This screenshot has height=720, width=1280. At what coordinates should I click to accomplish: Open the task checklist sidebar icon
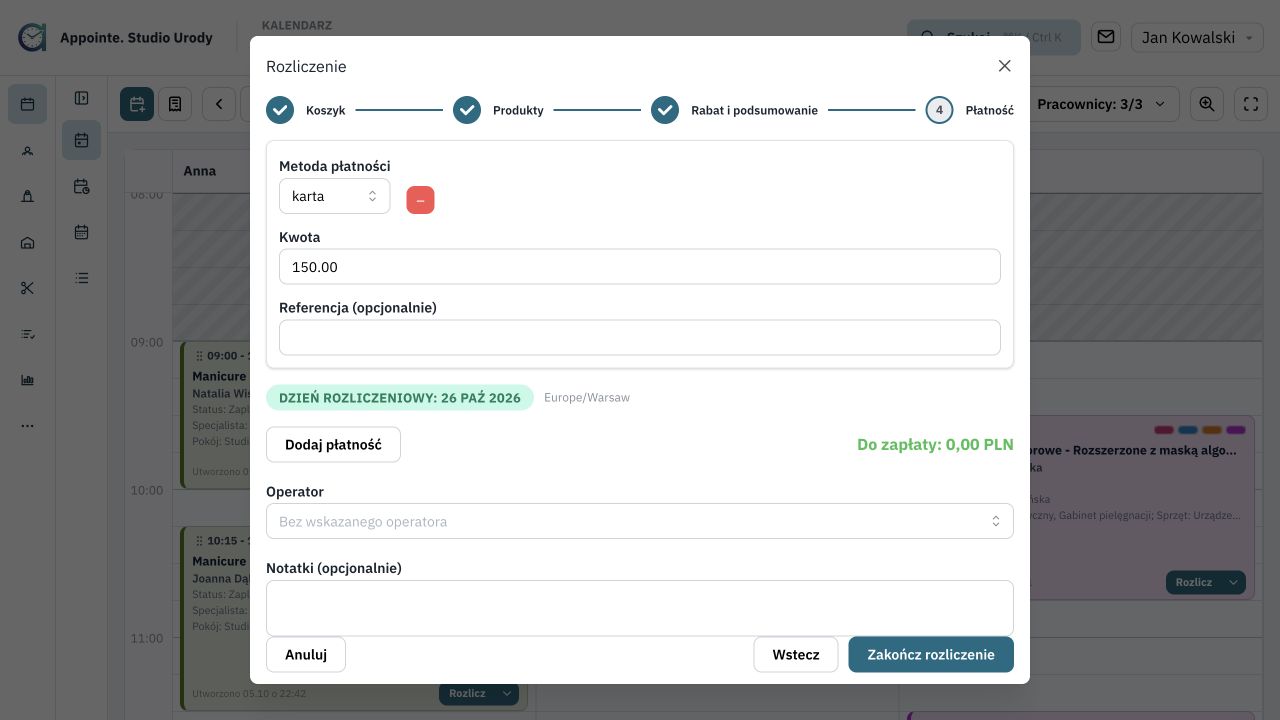point(27,334)
